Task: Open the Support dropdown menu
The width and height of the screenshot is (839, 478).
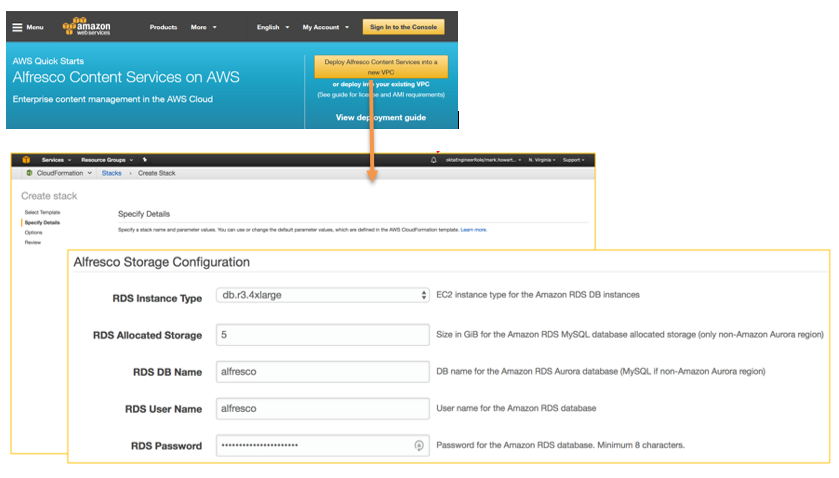Action: 574,160
